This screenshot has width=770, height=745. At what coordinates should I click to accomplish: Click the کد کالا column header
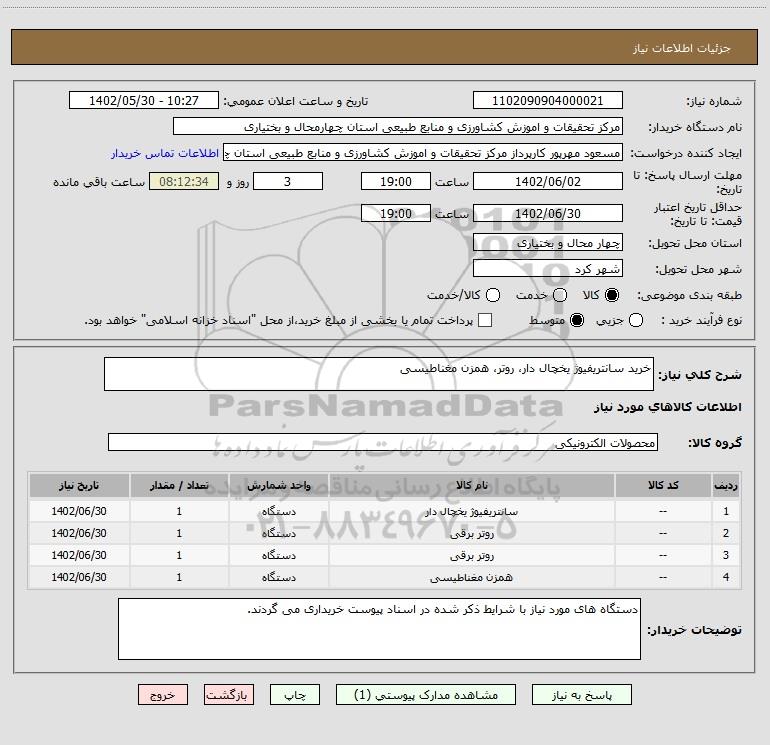[x=663, y=485]
